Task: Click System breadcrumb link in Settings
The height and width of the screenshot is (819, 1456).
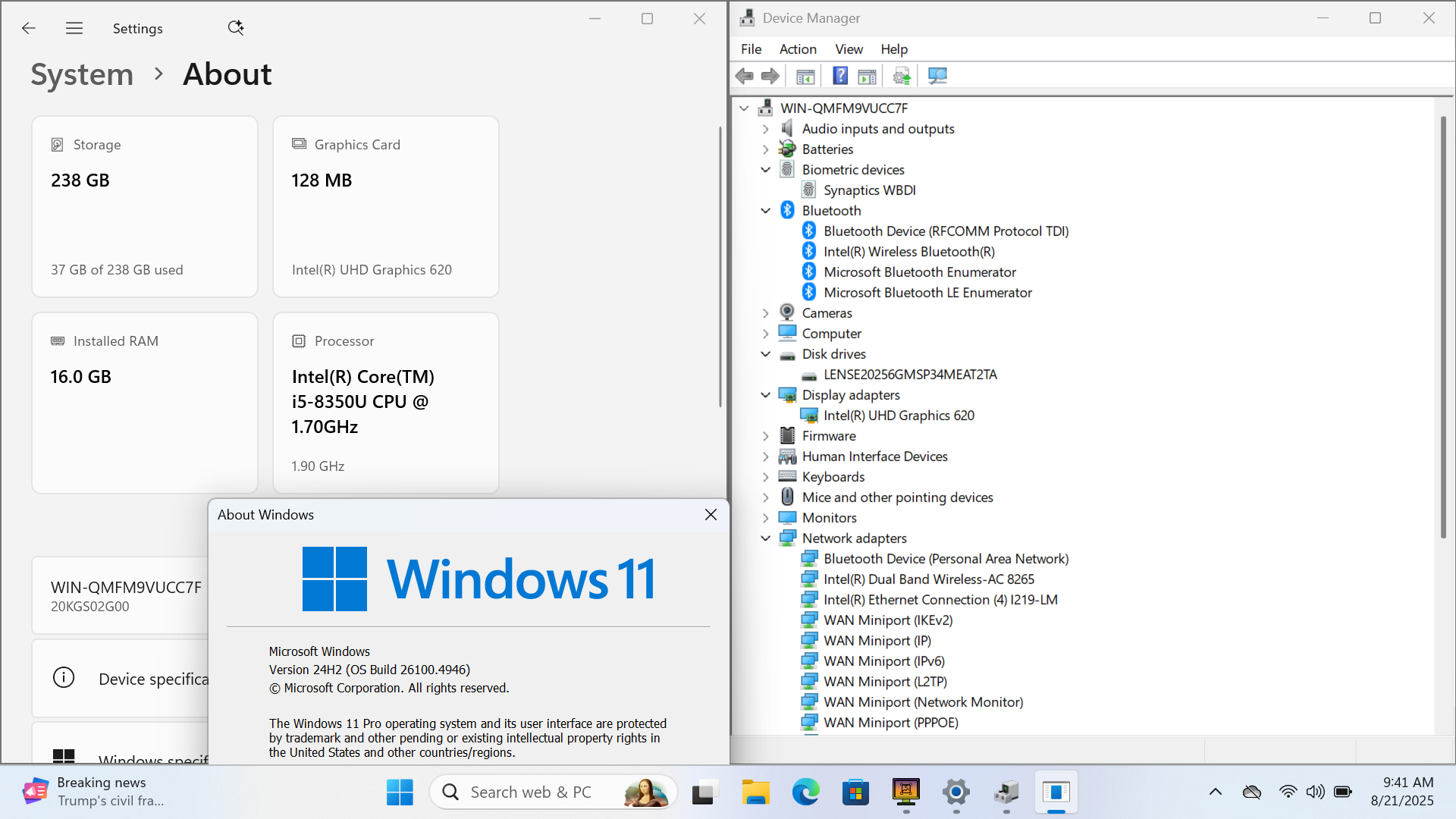Action: point(82,74)
